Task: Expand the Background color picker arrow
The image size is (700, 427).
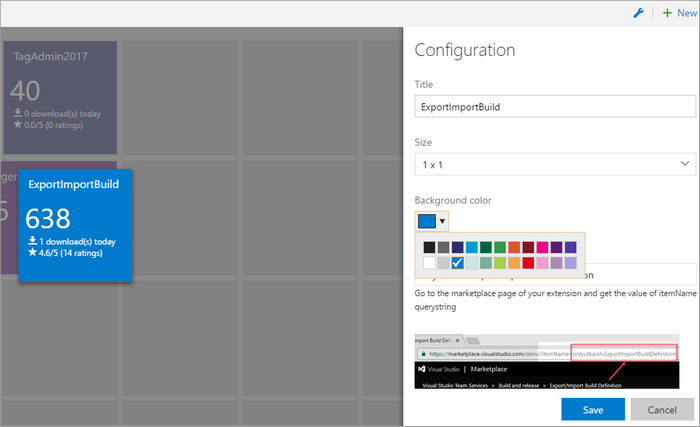Action: click(442, 221)
